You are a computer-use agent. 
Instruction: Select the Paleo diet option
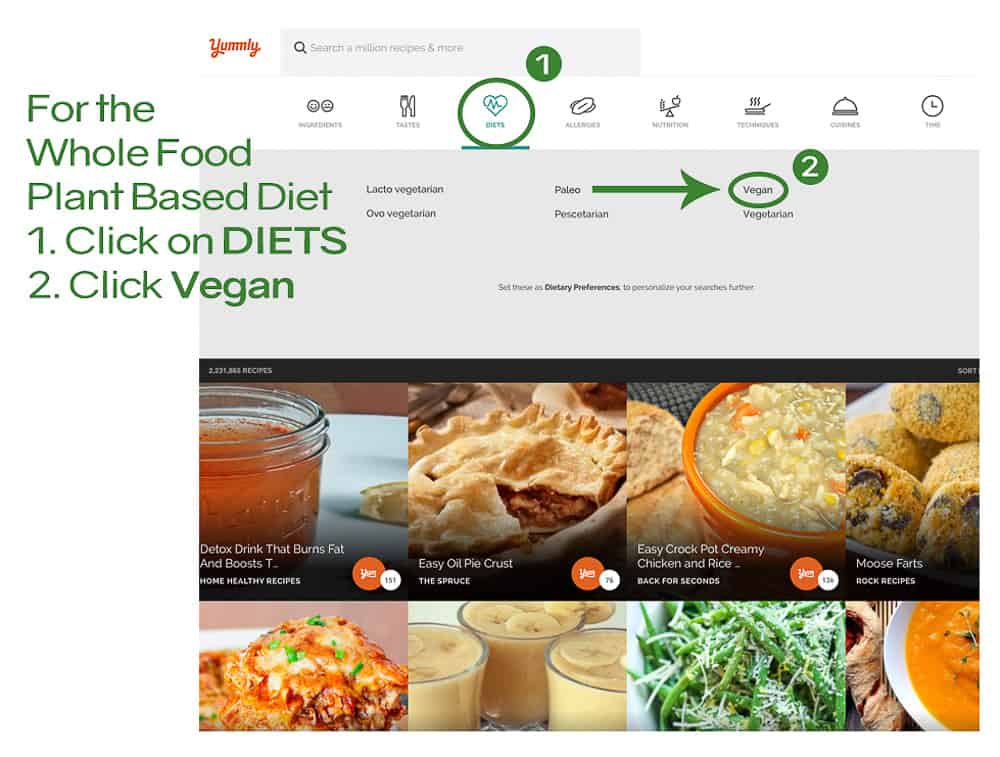(x=567, y=189)
